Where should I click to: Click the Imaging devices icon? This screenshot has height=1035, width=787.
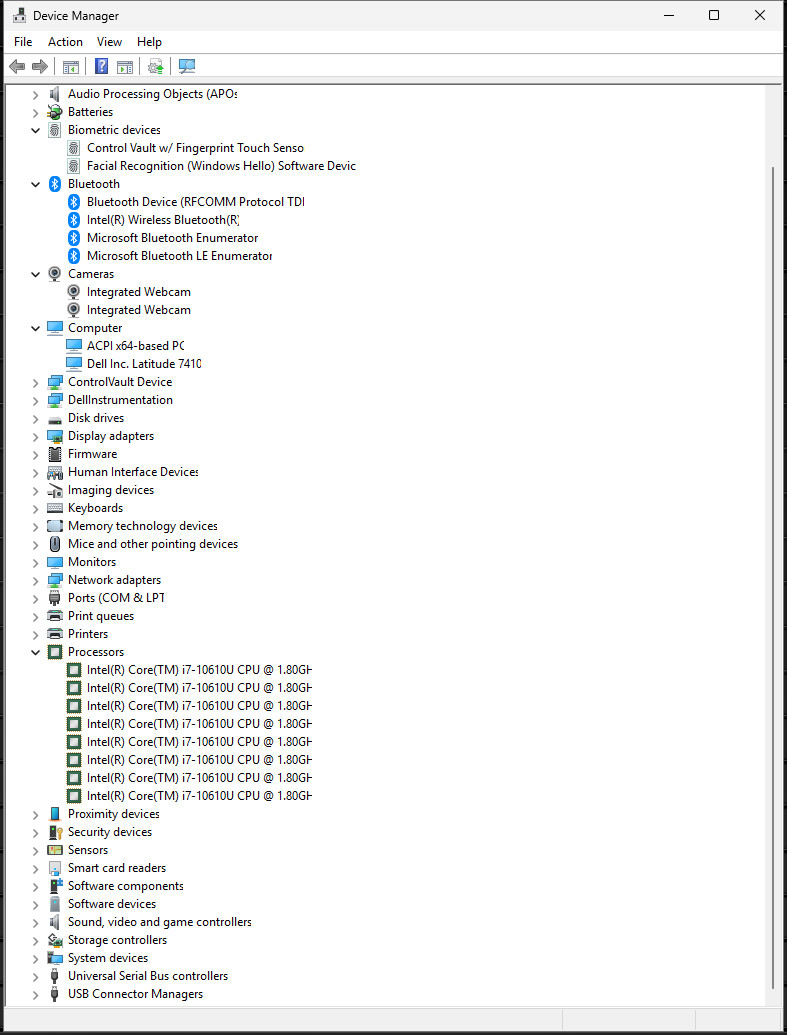pos(55,490)
